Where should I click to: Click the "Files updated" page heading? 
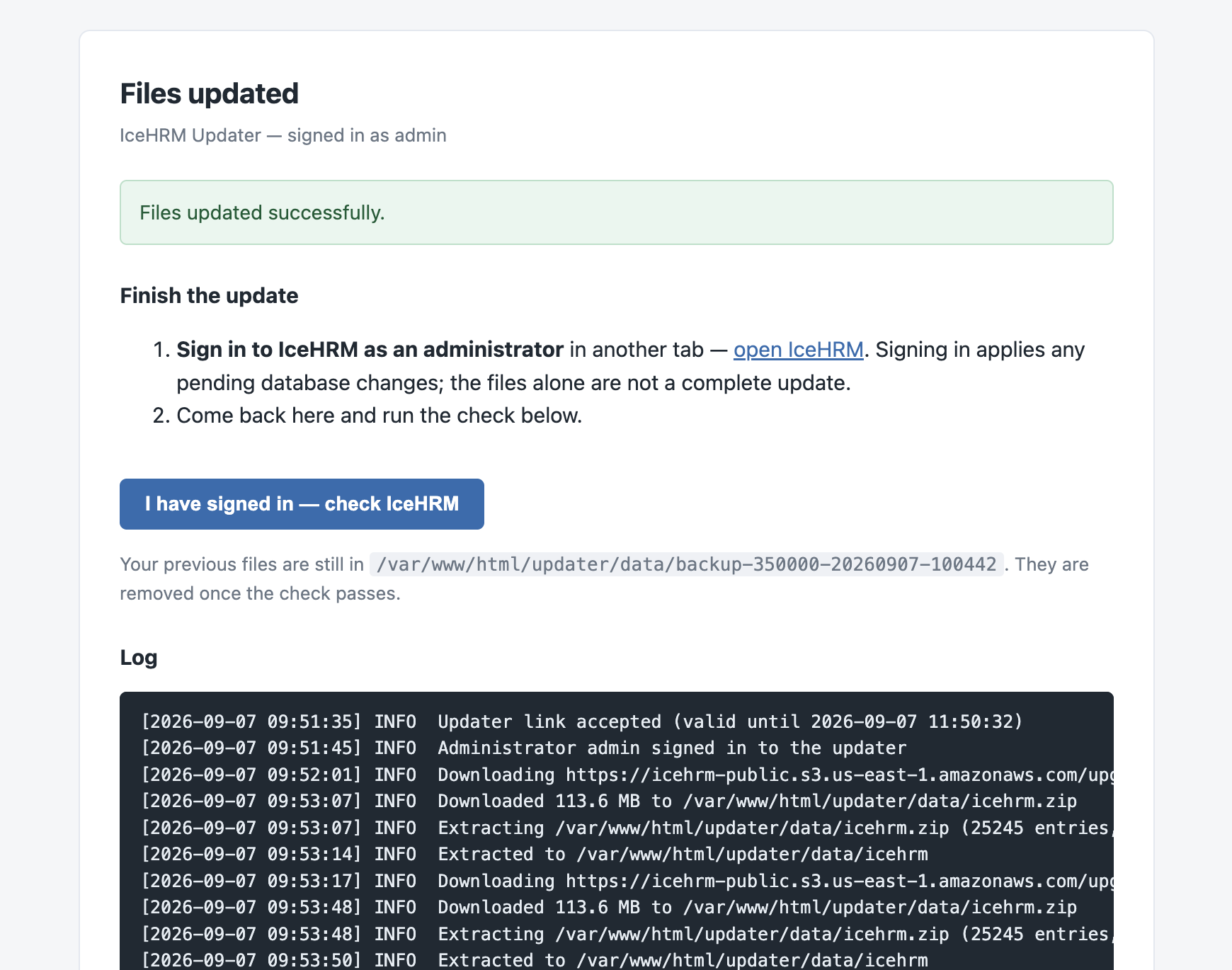[210, 93]
